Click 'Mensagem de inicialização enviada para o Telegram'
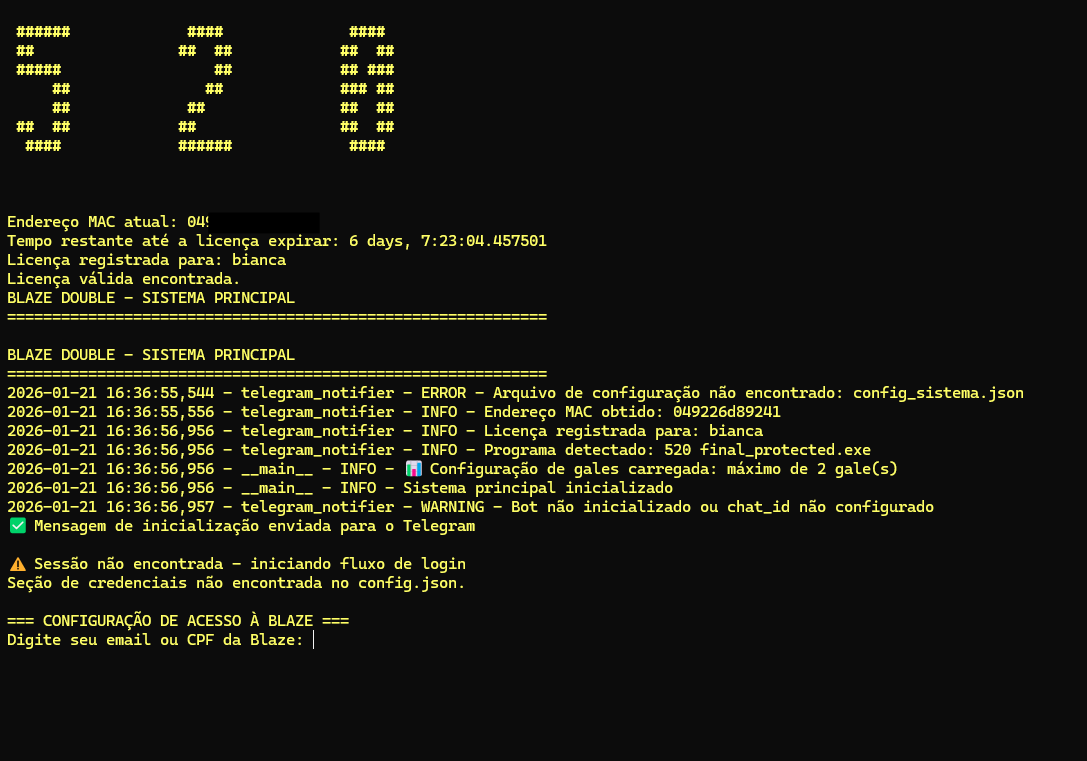This screenshot has height=761, width=1087. click(x=254, y=526)
